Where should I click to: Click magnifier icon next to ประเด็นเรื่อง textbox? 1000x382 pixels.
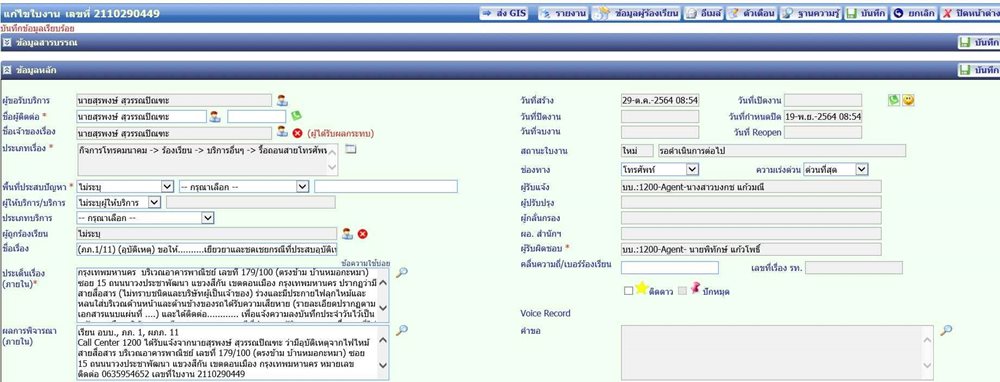click(x=402, y=272)
